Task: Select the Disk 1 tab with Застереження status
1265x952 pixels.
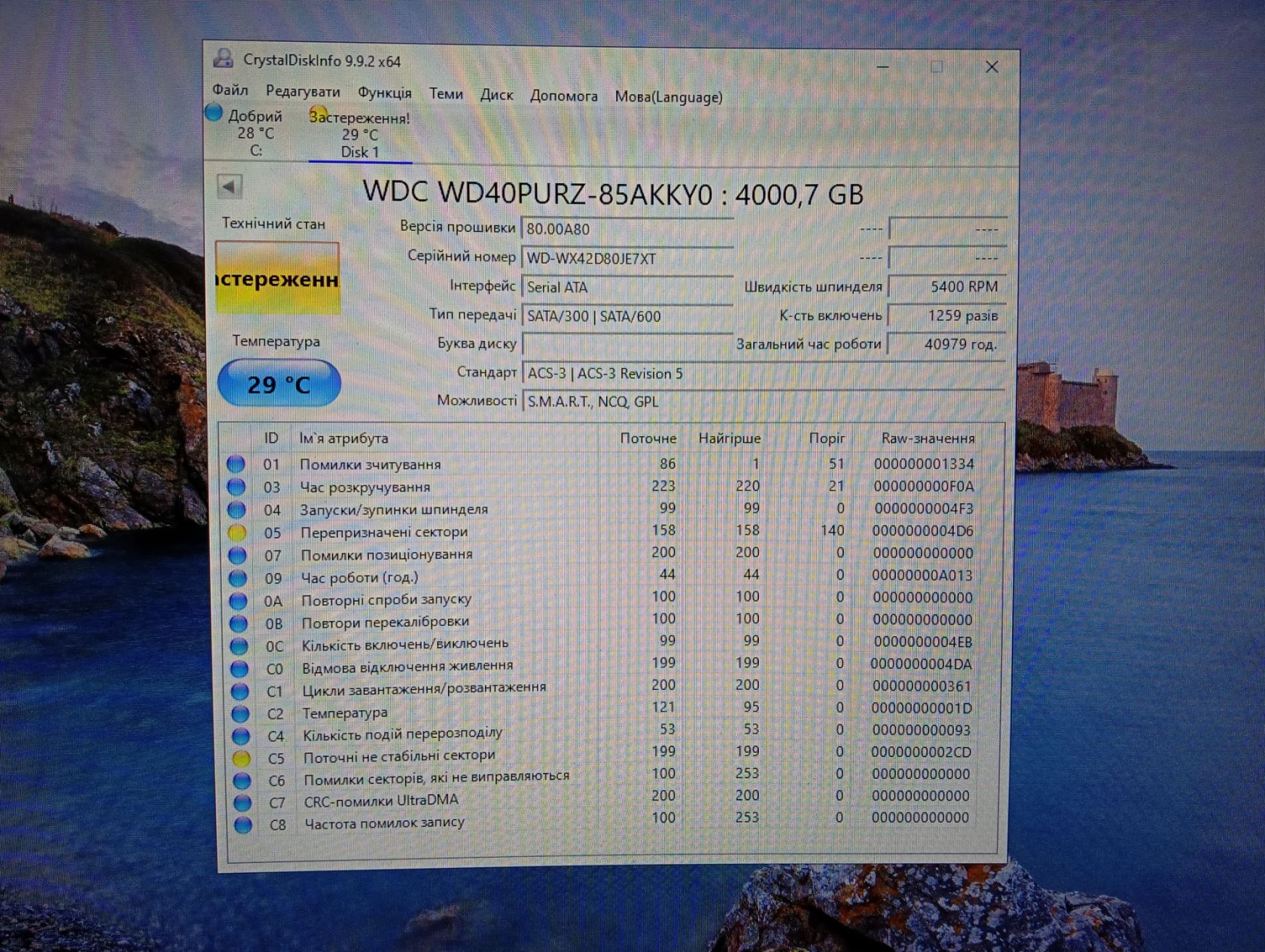Action: (x=360, y=135)
